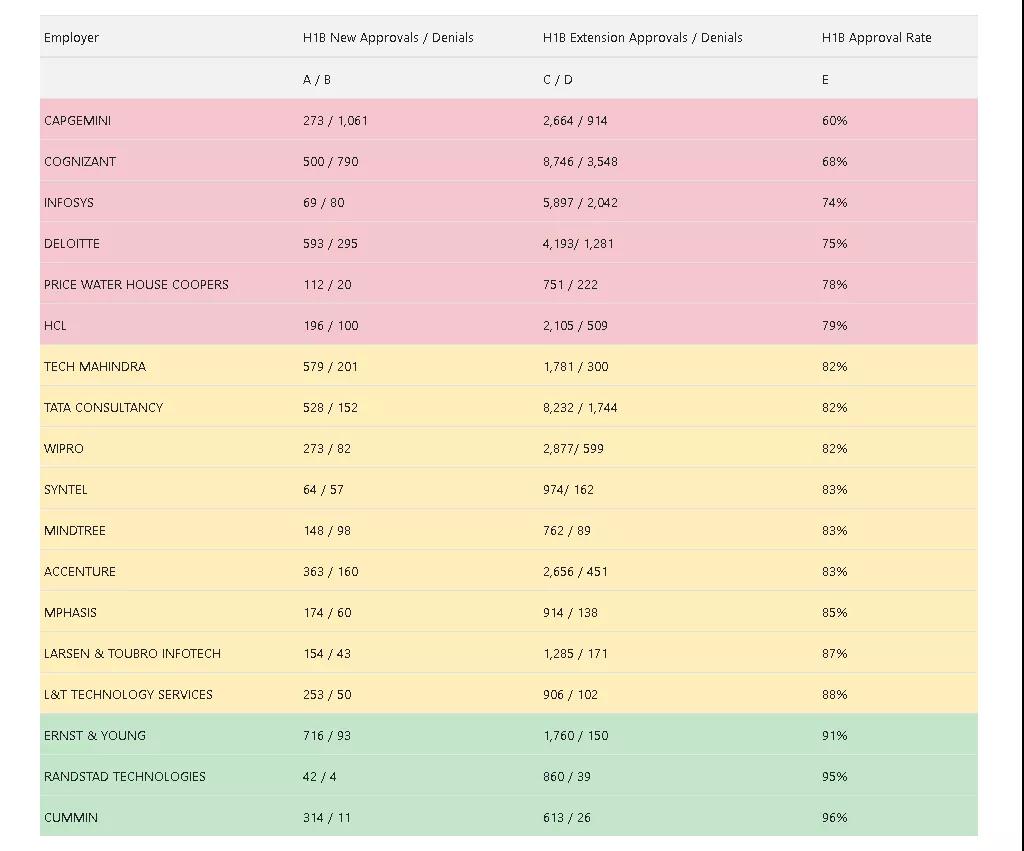Select the CAPGEMINI employer cell

(77, 121)
